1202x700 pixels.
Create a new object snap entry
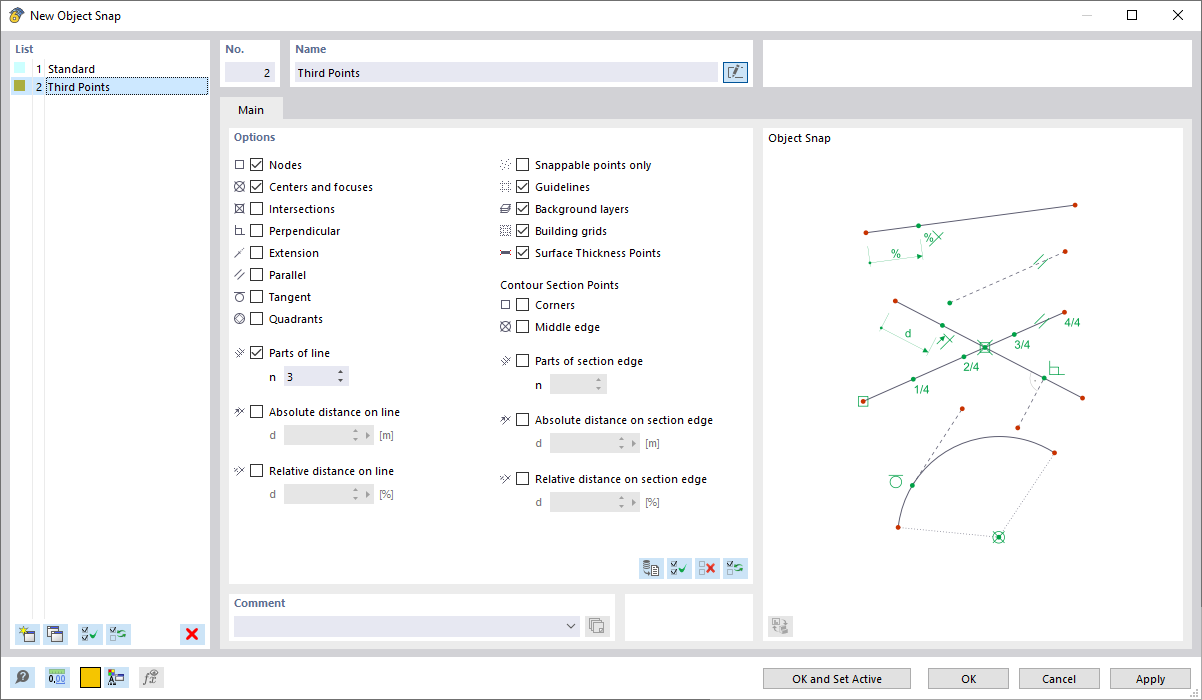(25, 634)
